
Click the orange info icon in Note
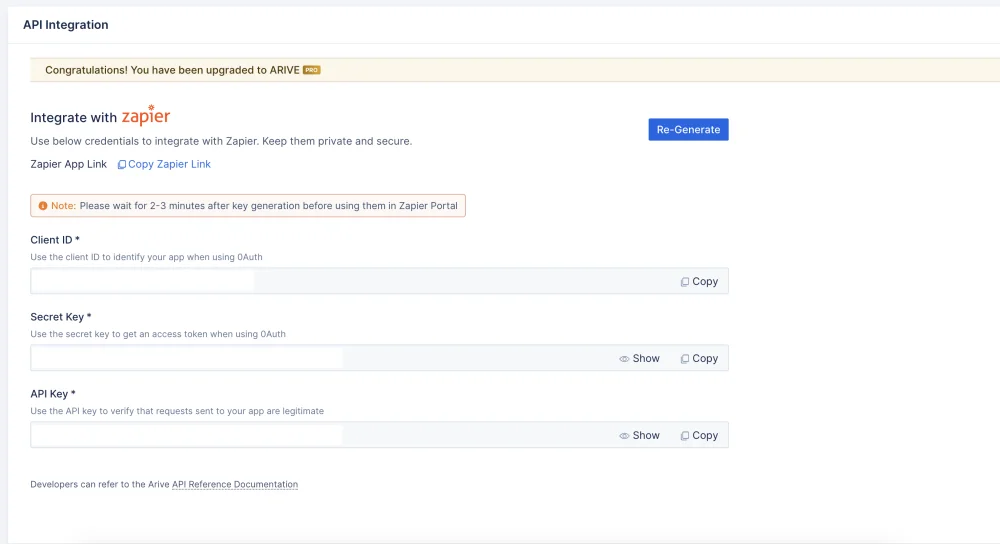[43, 206]
